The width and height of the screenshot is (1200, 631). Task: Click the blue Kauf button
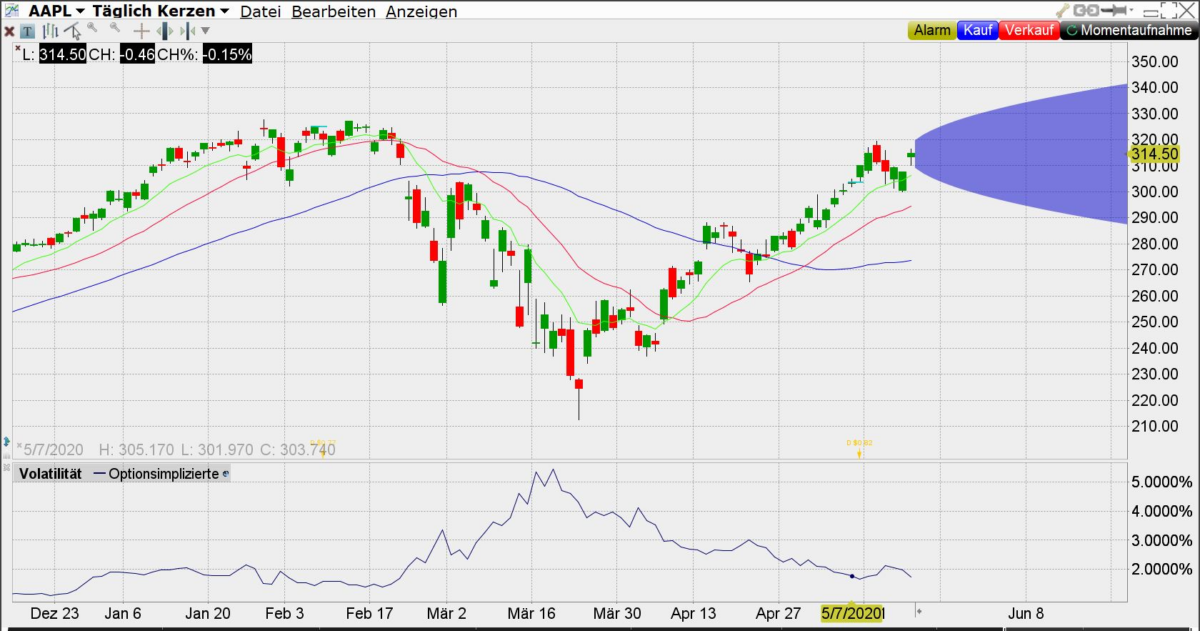pyautogui.click(x=977, y=30)
